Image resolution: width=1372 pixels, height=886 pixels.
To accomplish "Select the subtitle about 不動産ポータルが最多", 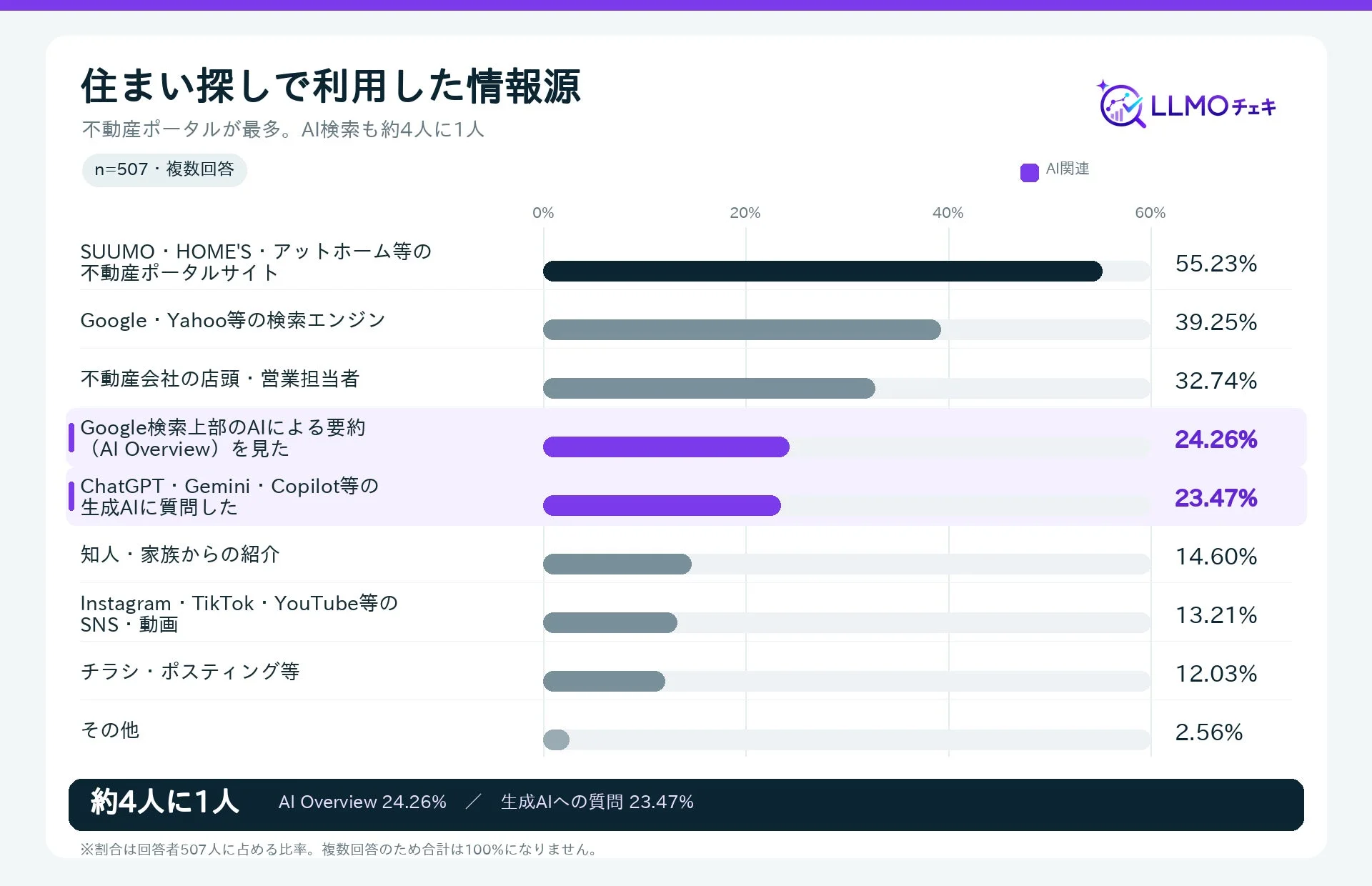I will click(x=283, y=129).
